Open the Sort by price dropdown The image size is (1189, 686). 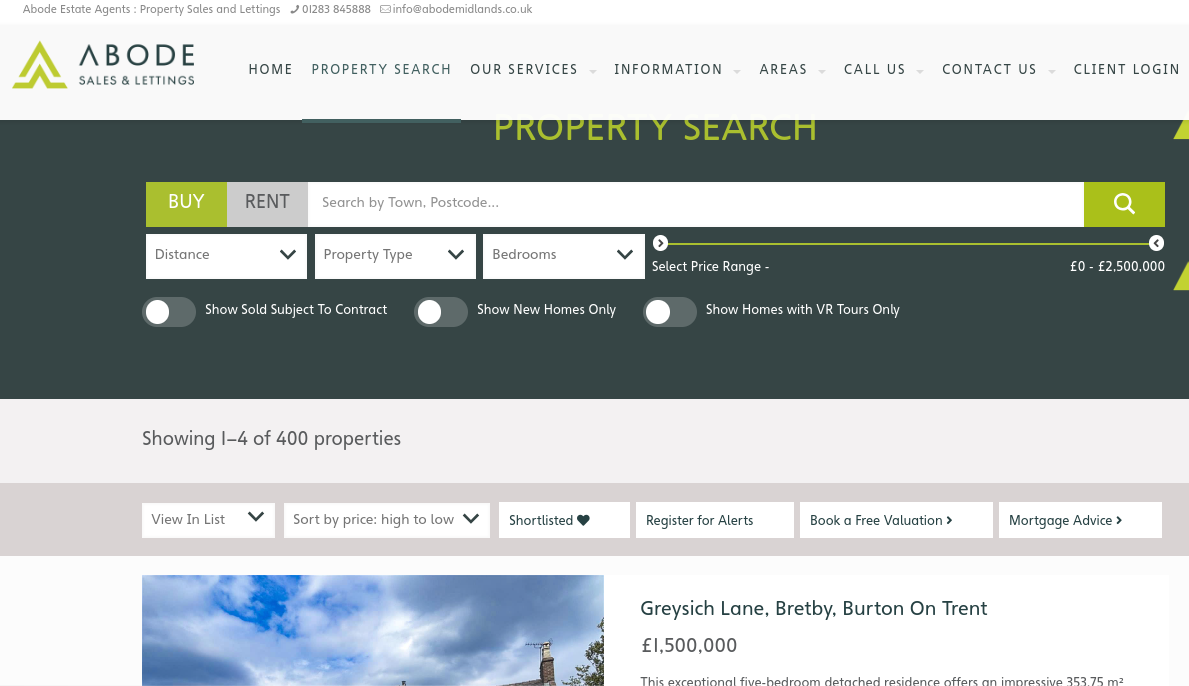387,520
